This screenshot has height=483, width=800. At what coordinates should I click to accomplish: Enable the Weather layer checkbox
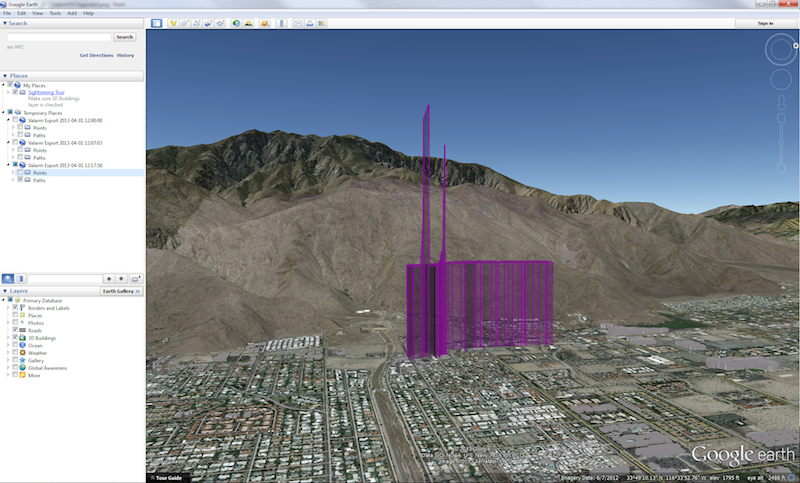click(x=16, y=353)
